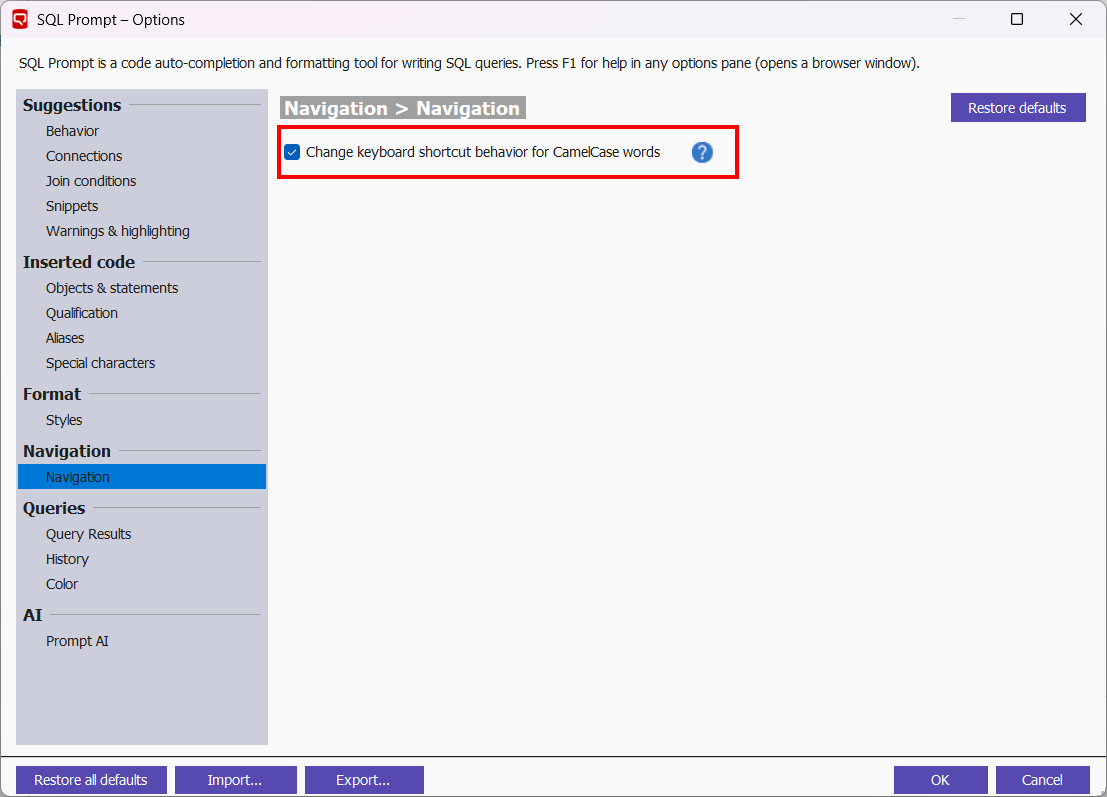Select the Color options page
The height and width of the screenshot is (797, 1107).
[x=62, y=585]
